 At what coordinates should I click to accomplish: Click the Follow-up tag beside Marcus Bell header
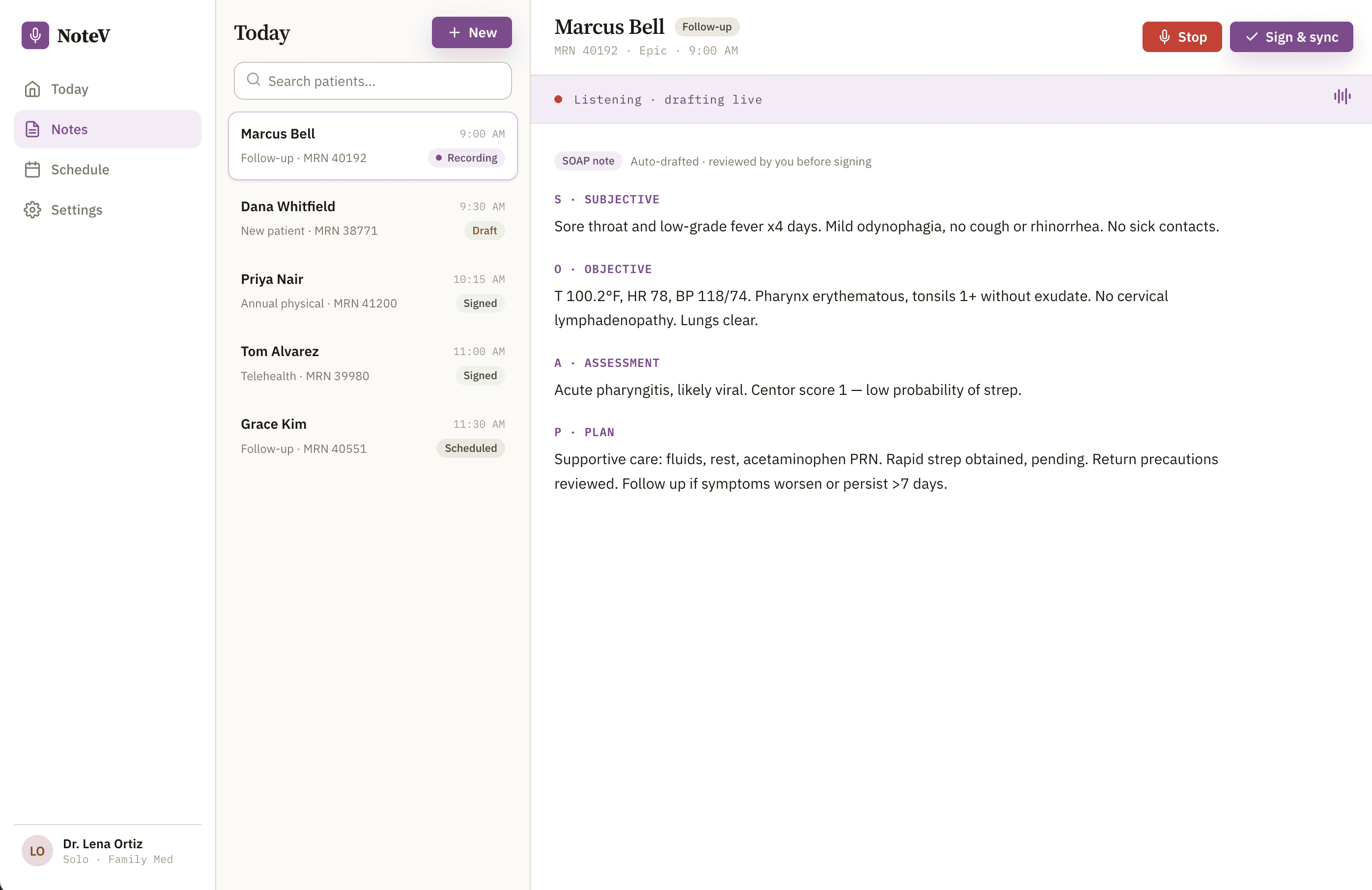click(x=707, y=27)
